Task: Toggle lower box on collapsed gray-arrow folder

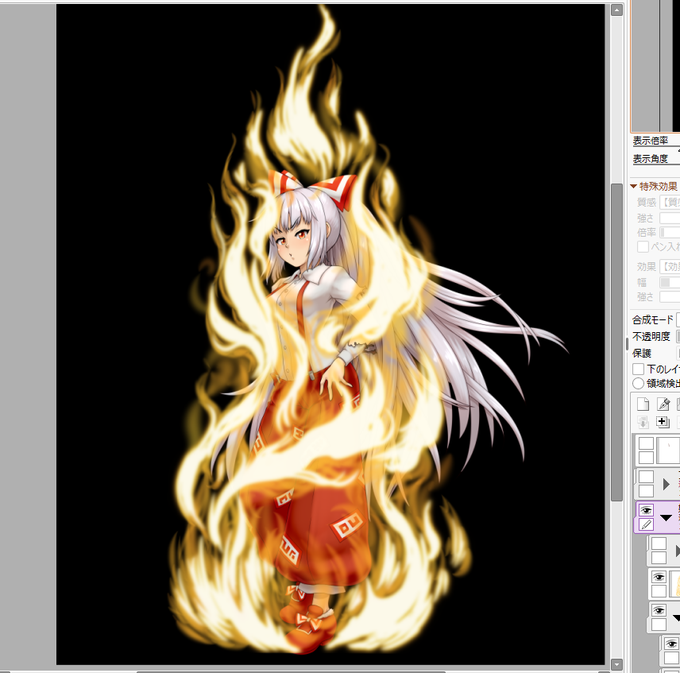Action: [646, 491]
